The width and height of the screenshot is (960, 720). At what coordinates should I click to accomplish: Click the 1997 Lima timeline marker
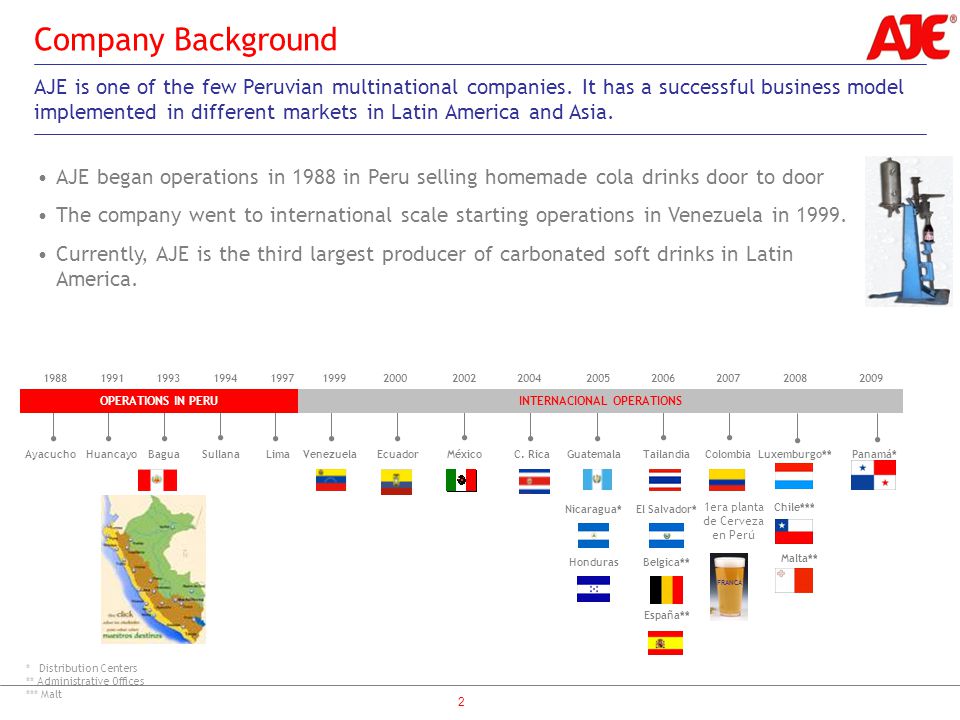click(276, 438)
